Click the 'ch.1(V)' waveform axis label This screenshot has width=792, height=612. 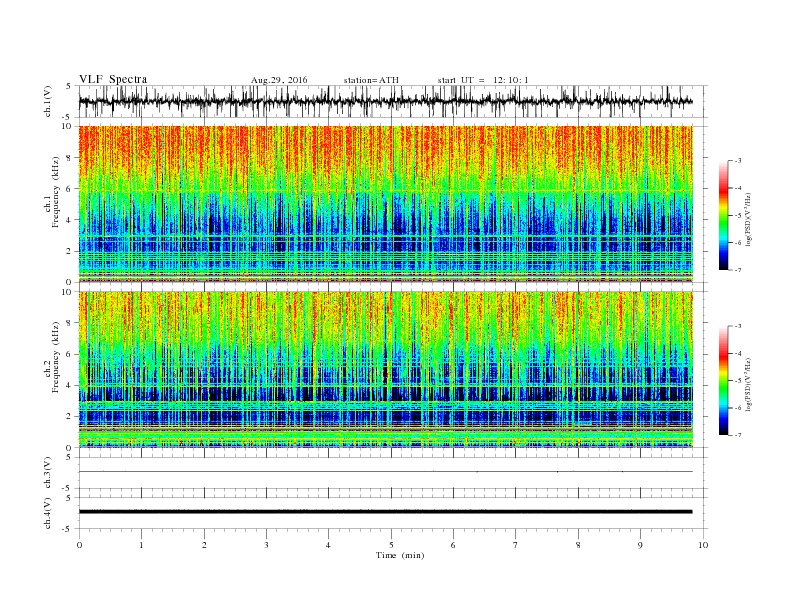click(47, 101)
